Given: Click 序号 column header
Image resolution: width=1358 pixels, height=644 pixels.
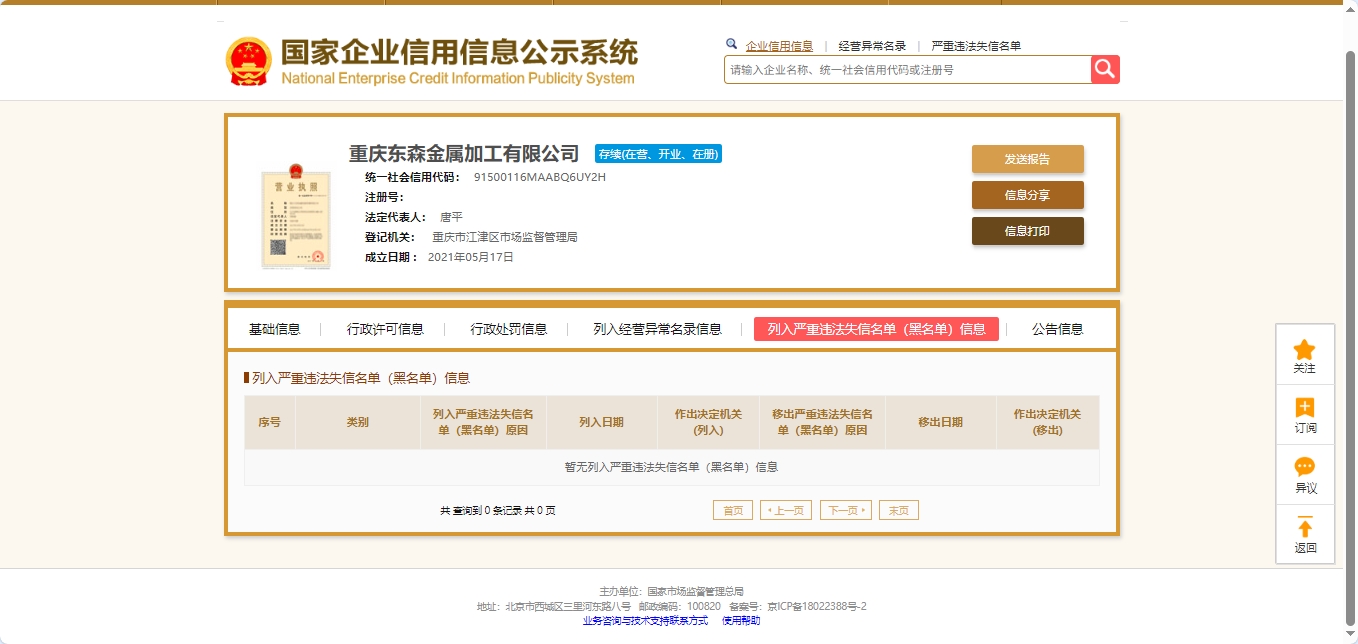Looking at the screenshot, I should tap(269, 422).
